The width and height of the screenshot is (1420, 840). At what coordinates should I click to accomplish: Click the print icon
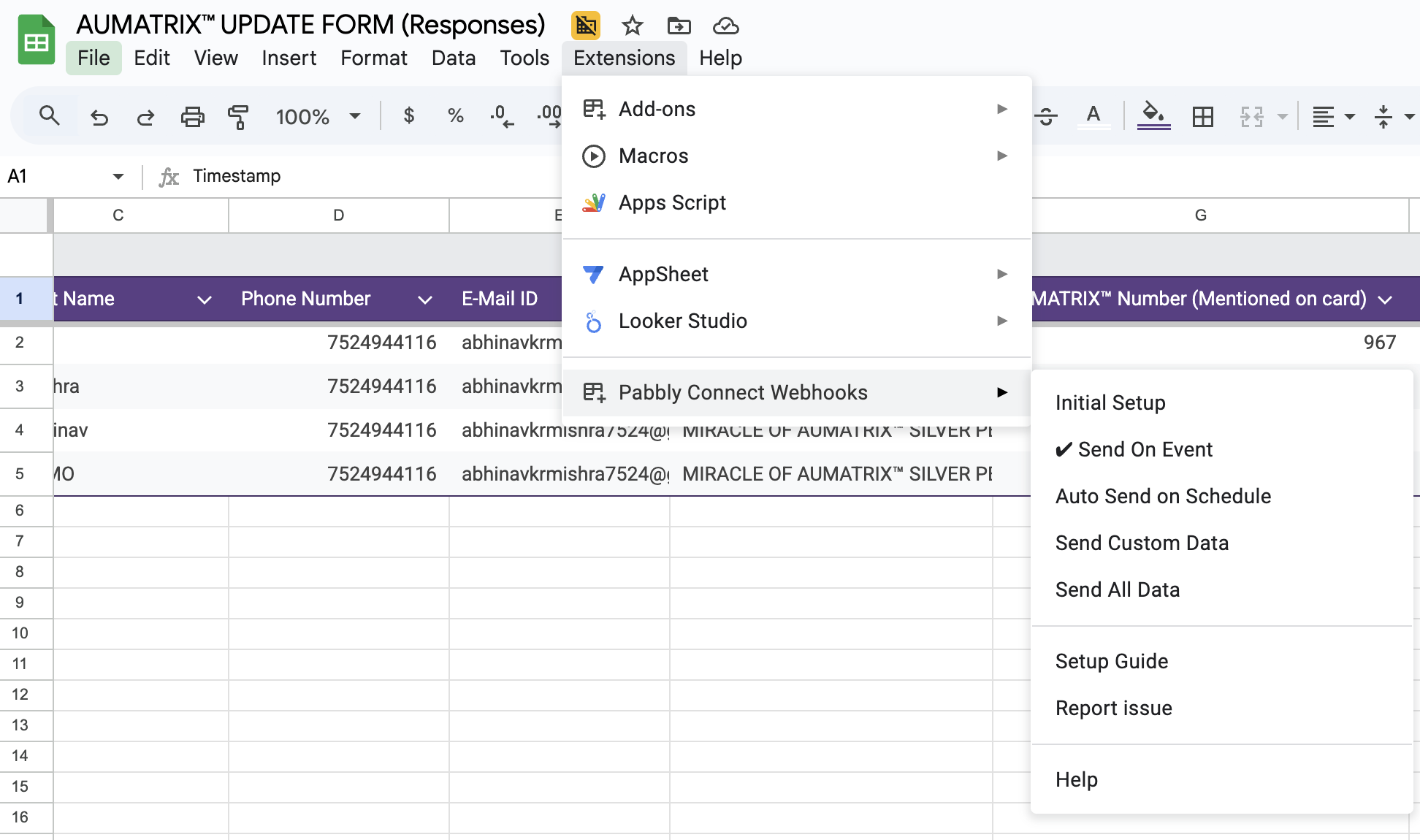click(x=192, y=117)
